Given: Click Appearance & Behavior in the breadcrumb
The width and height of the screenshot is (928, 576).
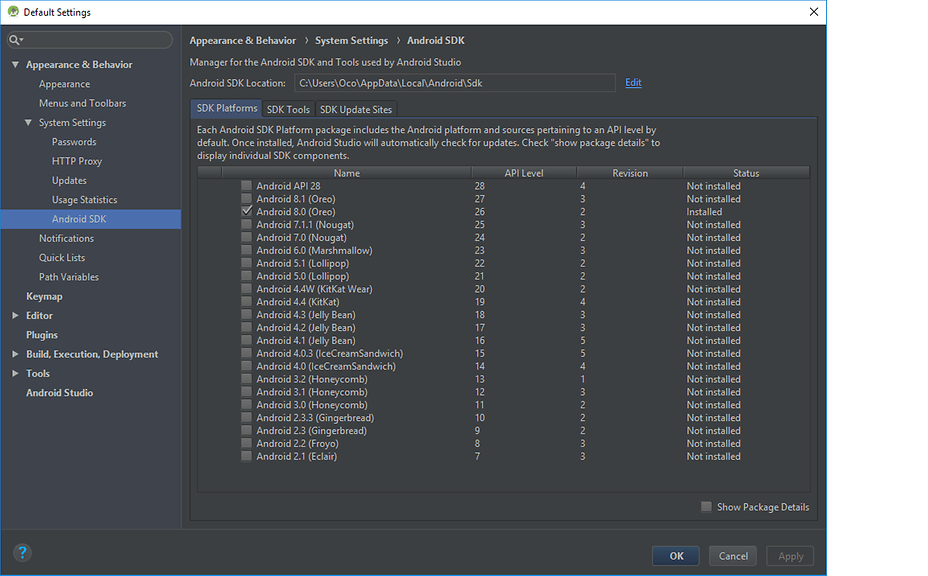Looking at the screenshot, I should 243,40.
